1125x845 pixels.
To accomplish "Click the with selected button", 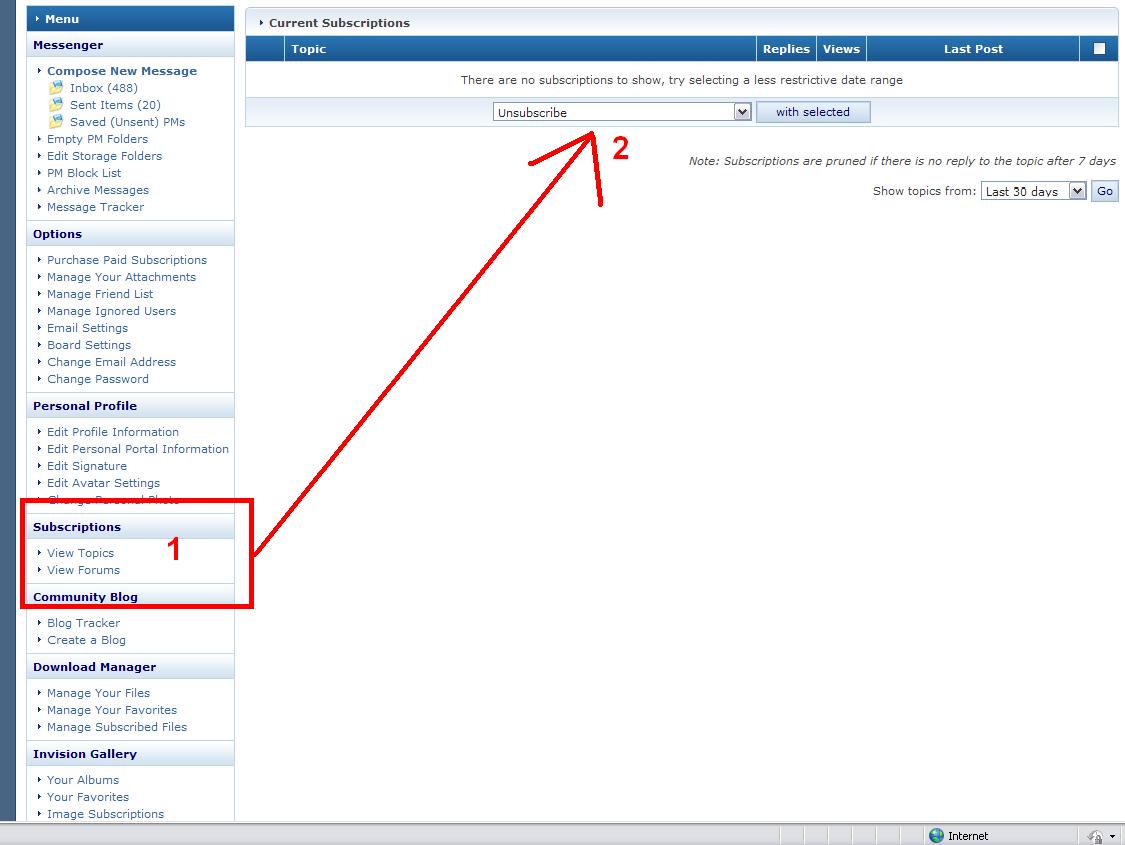I will click(x=813, y=112).
